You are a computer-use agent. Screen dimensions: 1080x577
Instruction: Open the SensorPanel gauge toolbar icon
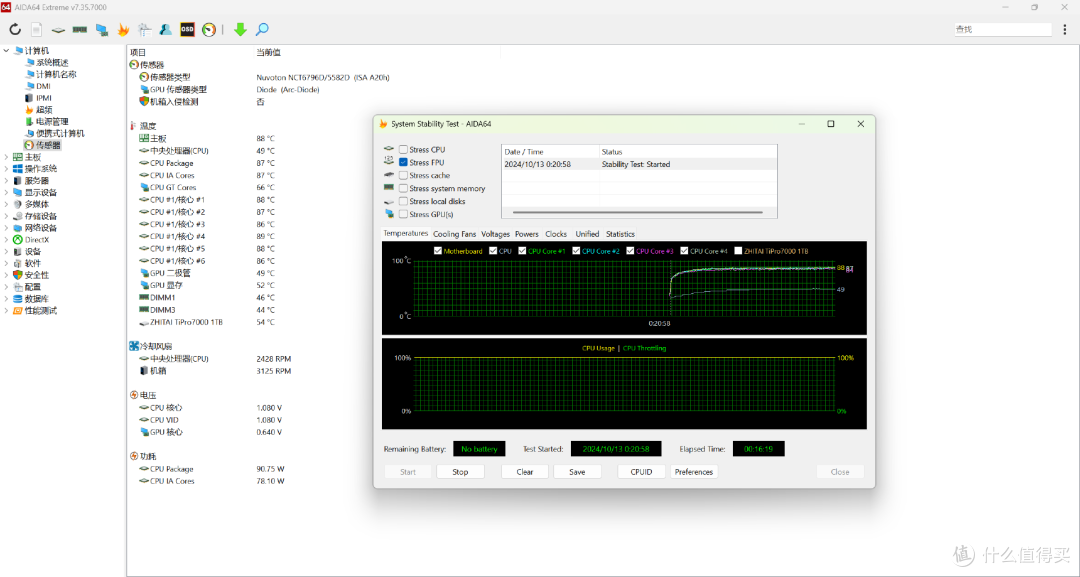(x=209, y=30)
